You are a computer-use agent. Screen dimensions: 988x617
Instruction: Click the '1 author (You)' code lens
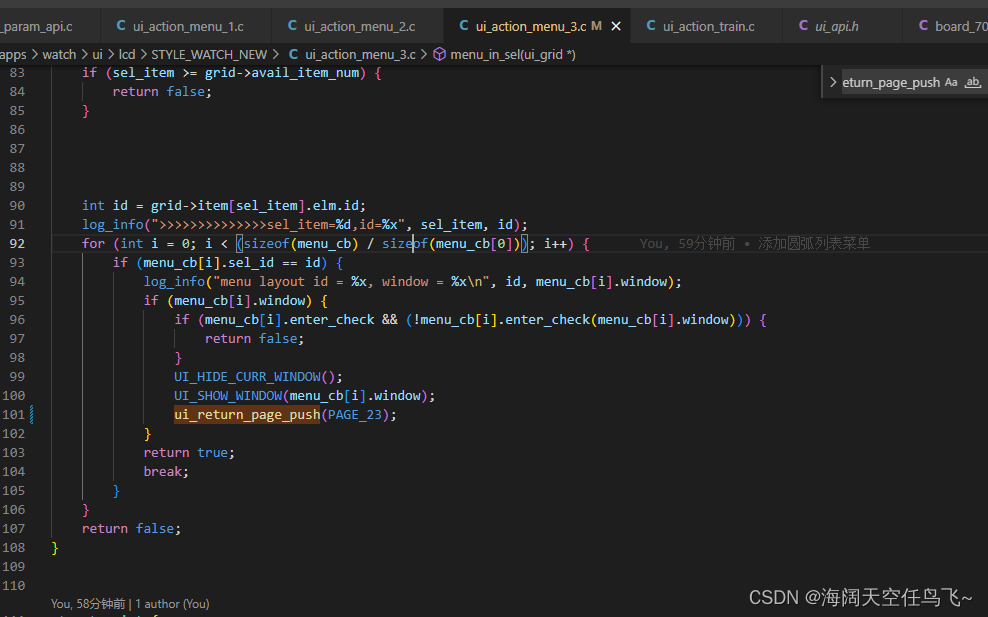[x=172, y=604]
